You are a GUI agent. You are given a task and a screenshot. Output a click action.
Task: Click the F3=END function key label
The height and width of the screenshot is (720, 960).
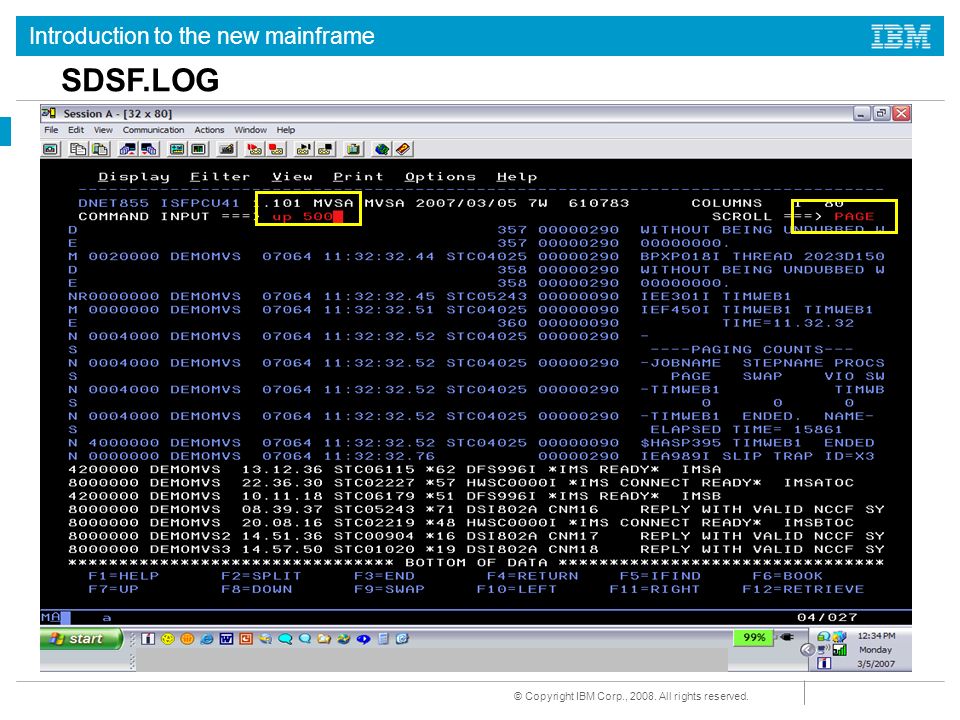point(384,576)
